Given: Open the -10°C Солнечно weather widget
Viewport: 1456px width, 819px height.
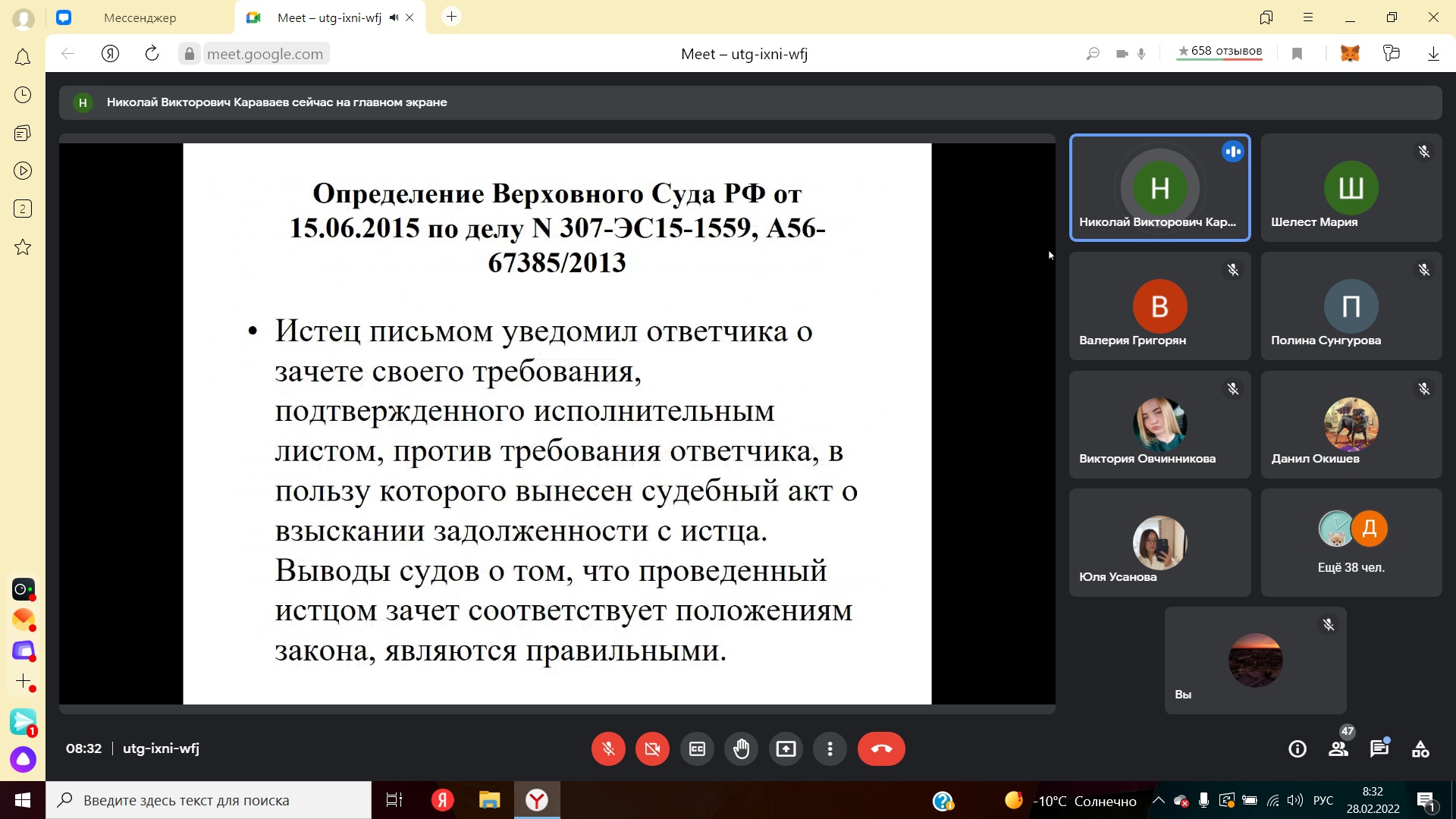Looking at the screenshot, I should [1071, 801].
